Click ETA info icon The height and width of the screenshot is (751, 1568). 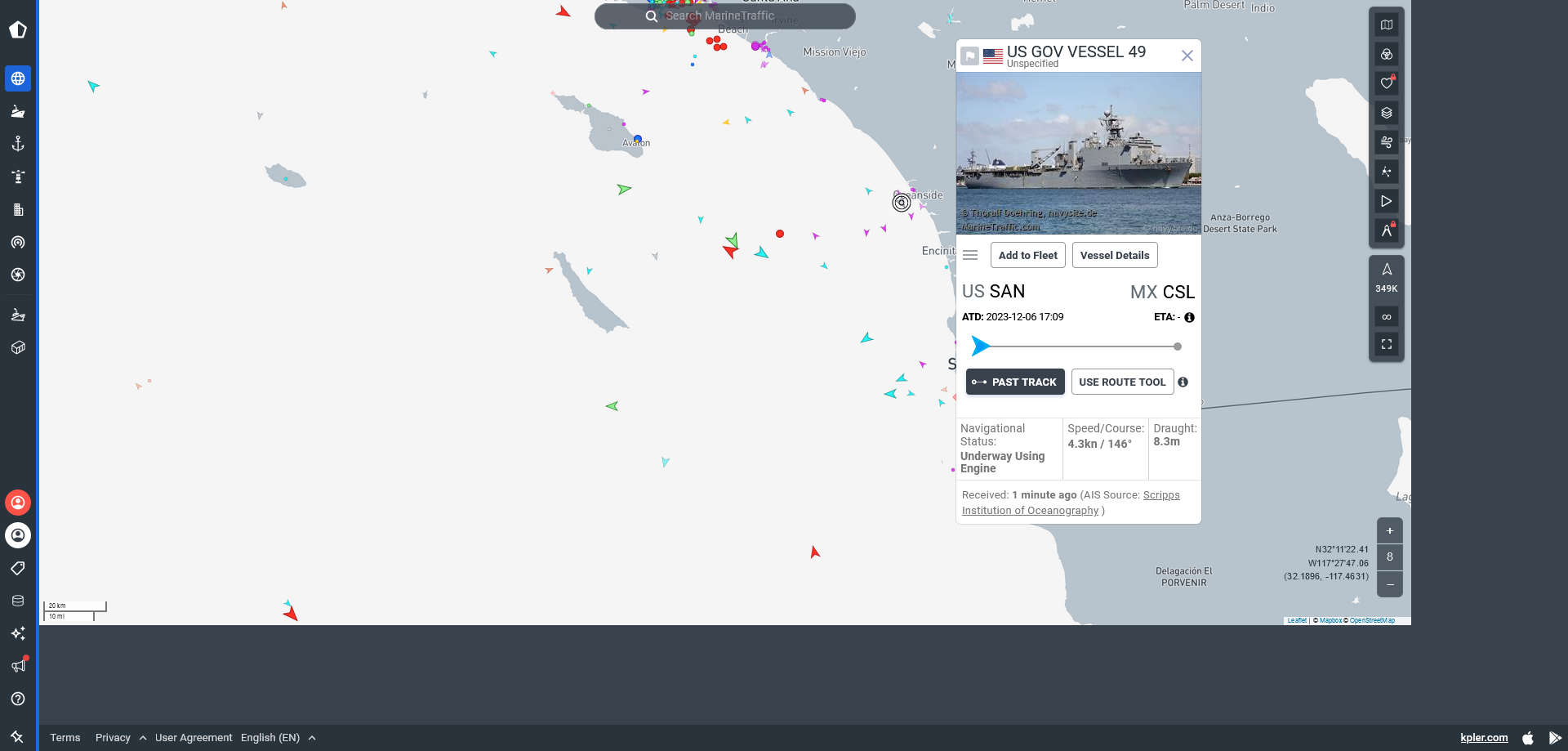(x=1190, y=317)
